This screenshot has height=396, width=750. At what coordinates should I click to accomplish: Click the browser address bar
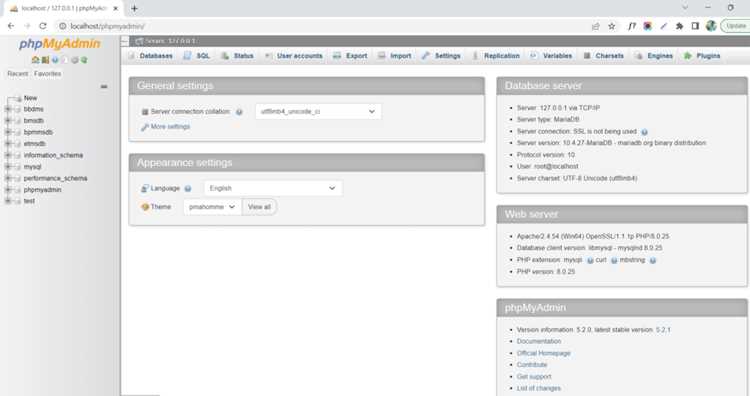pyautogui.click(x=325, y=26)
